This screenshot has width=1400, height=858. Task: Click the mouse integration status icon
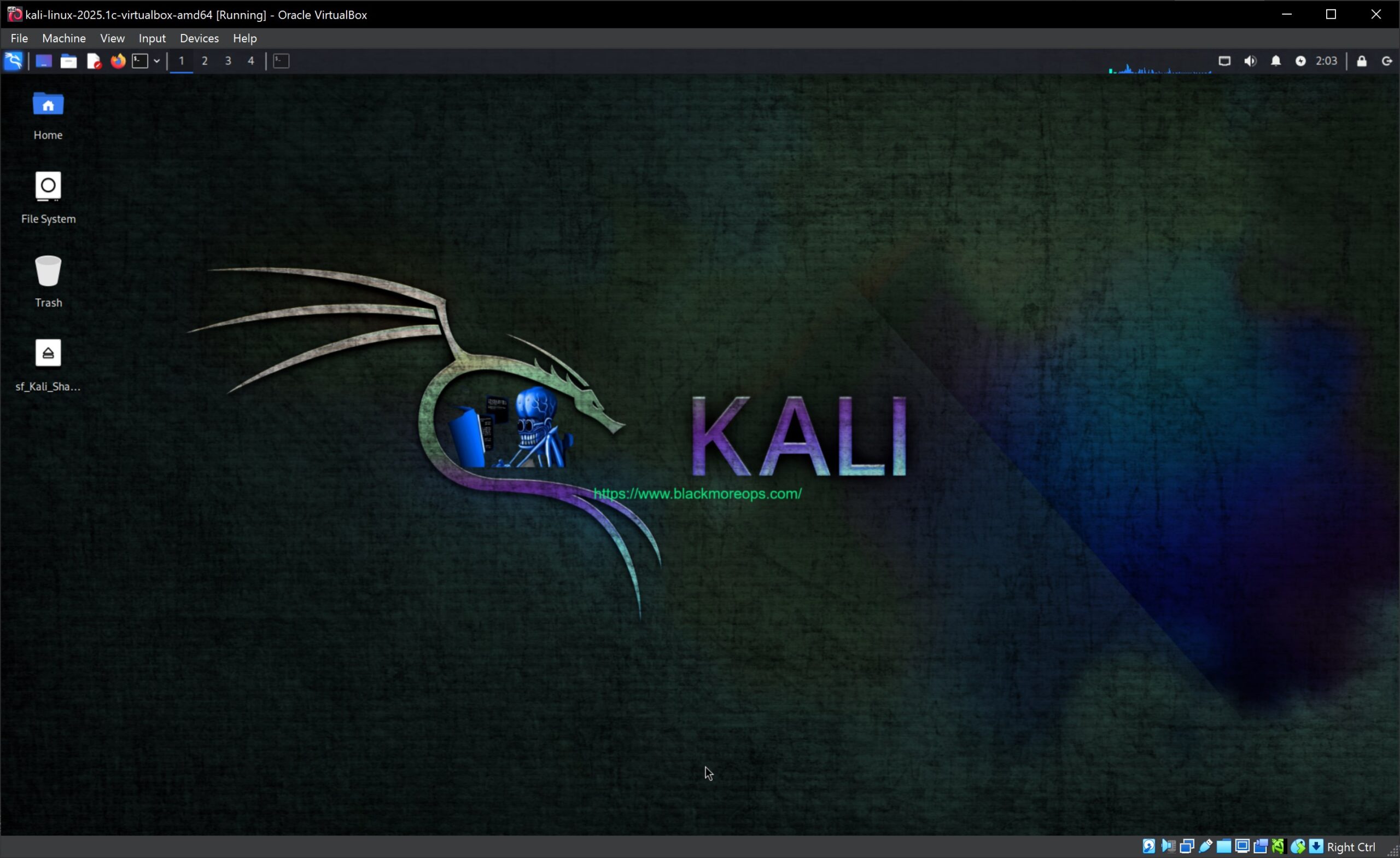(x=1298, y=847)
